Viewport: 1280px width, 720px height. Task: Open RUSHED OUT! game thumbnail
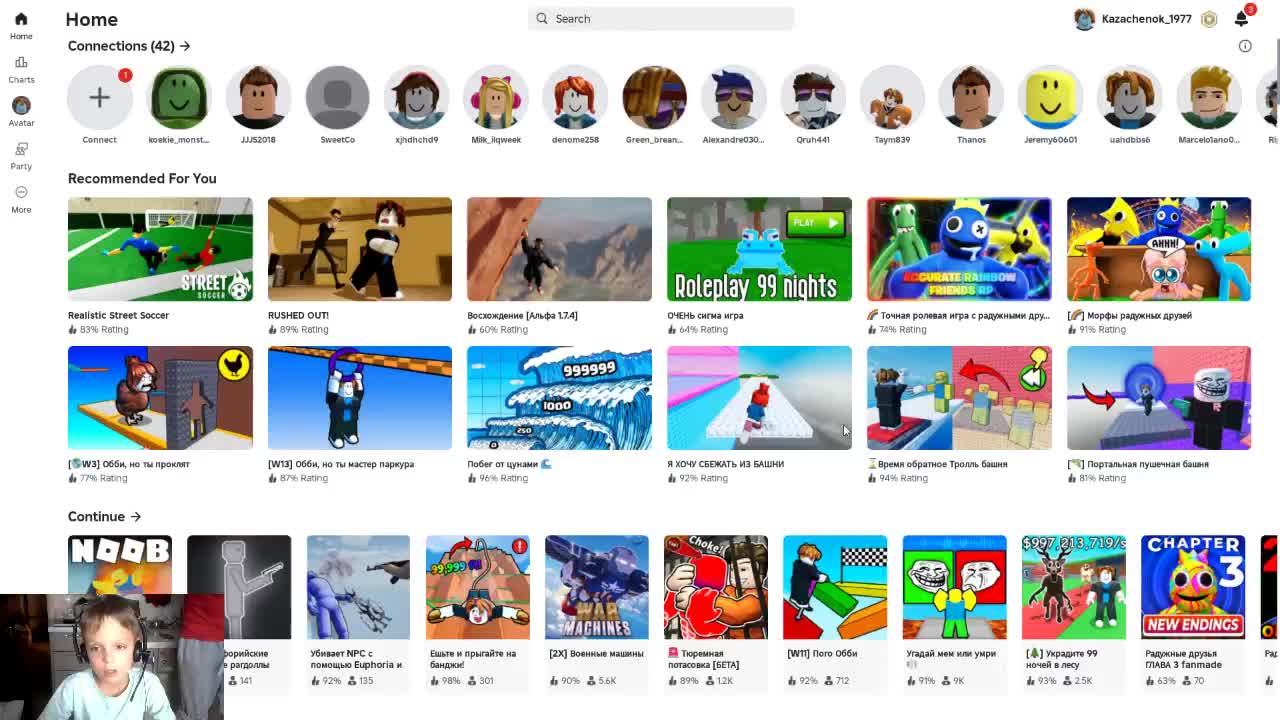coord(360,249)
